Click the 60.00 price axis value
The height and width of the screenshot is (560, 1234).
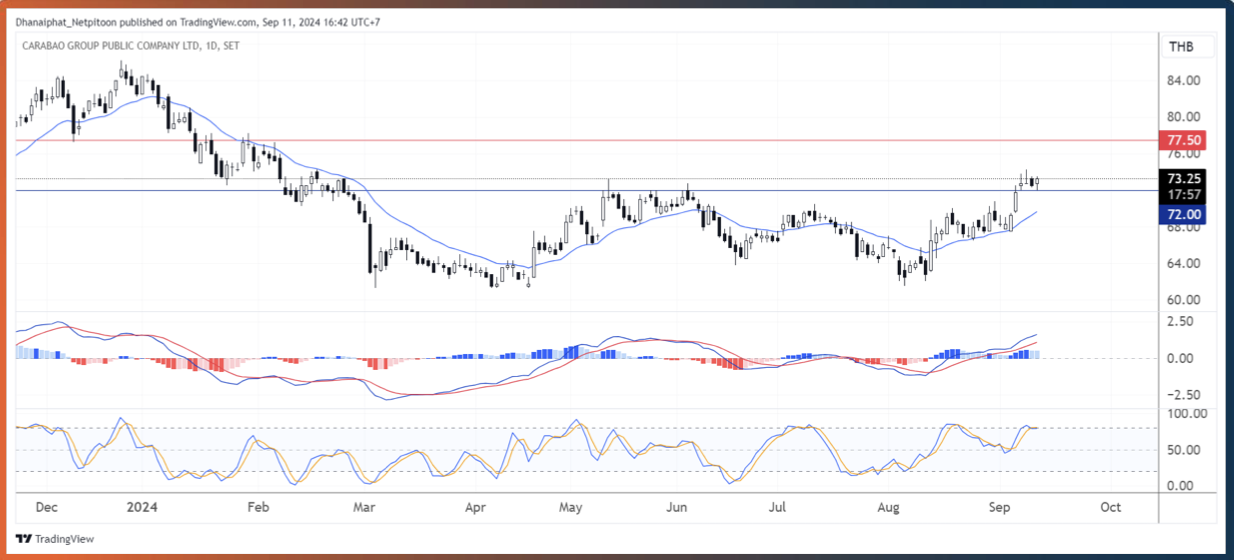coord(1184,300)
